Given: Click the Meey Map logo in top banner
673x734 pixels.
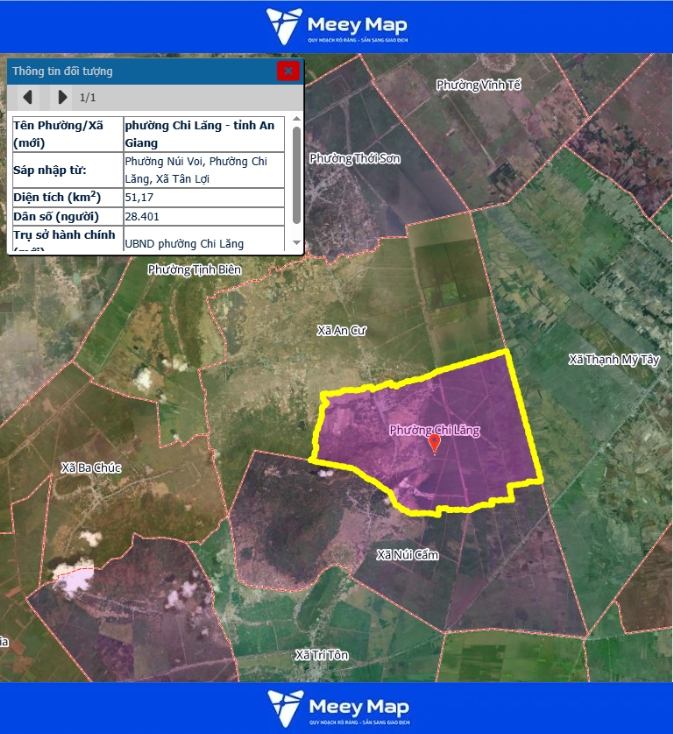Looking at the screenshot, I should click(x=336, y=27).
